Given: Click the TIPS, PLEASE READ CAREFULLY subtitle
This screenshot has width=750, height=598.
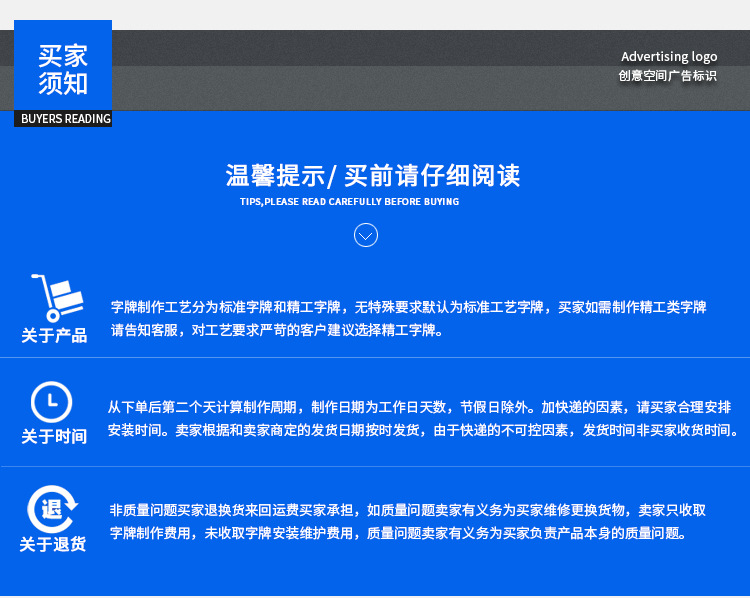Looking at the screenshot, I should point(350,202).
